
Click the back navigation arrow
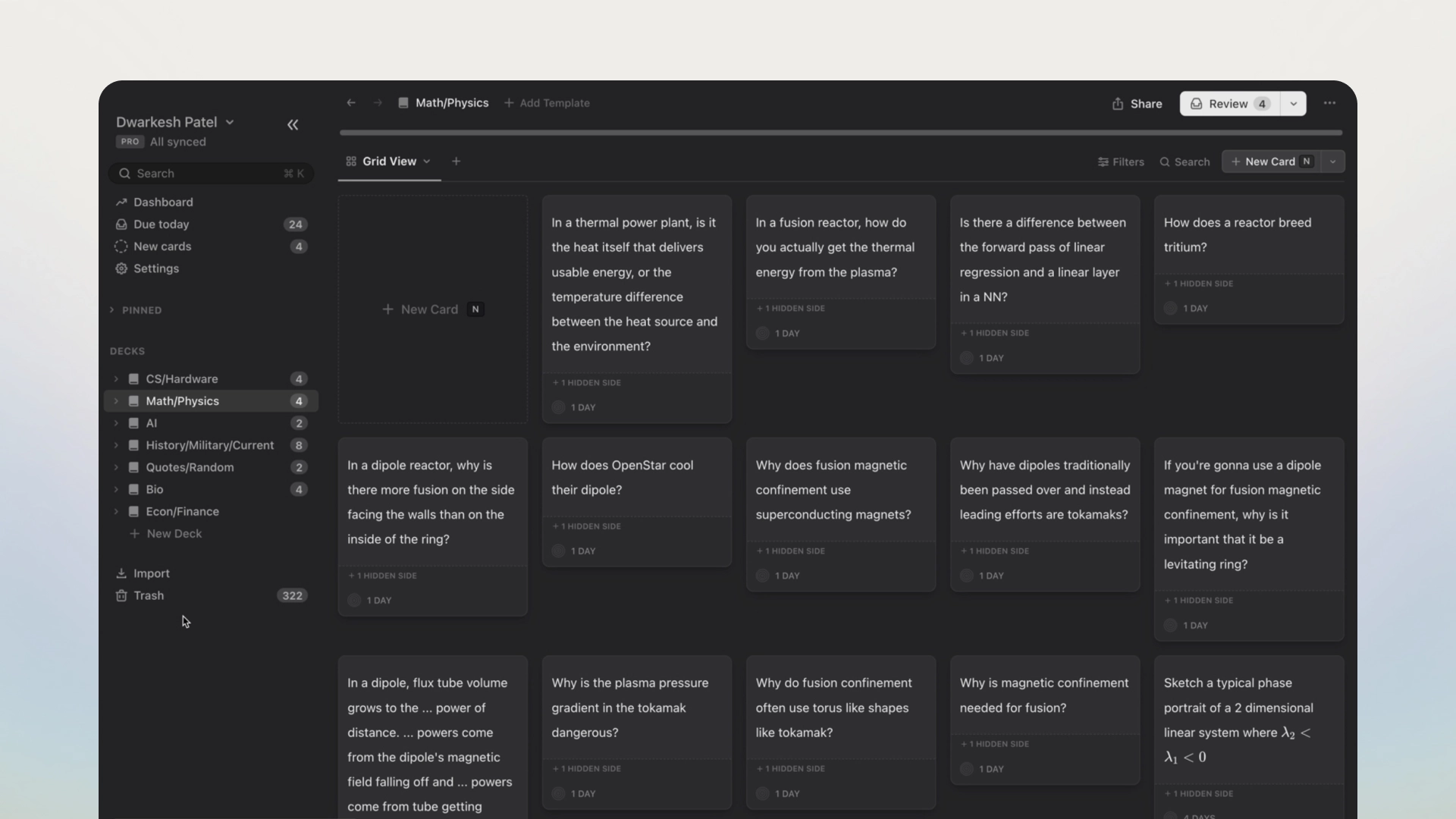click(351, 103)
